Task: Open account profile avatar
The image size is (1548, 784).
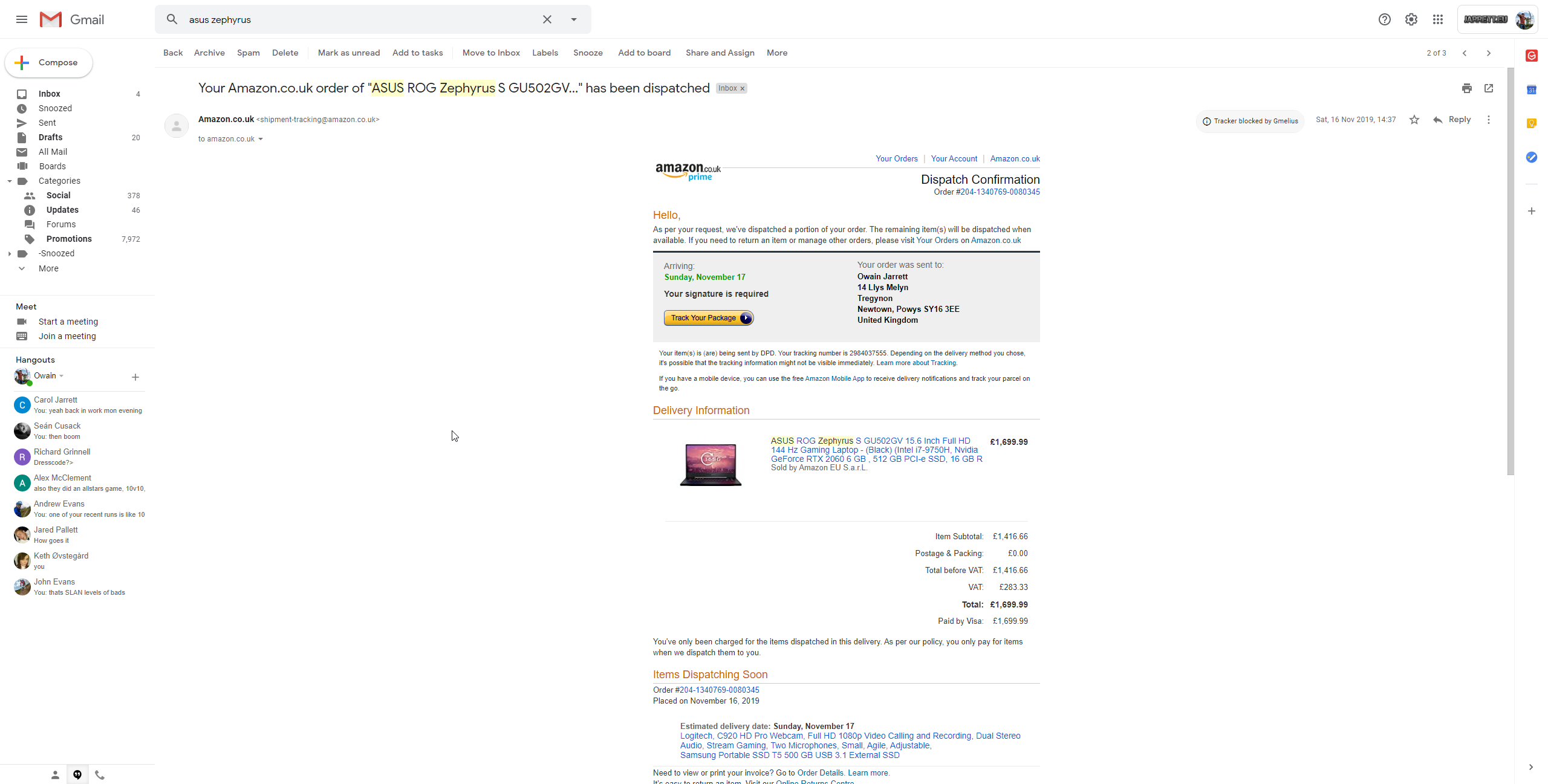Action: pos(1524,19)
